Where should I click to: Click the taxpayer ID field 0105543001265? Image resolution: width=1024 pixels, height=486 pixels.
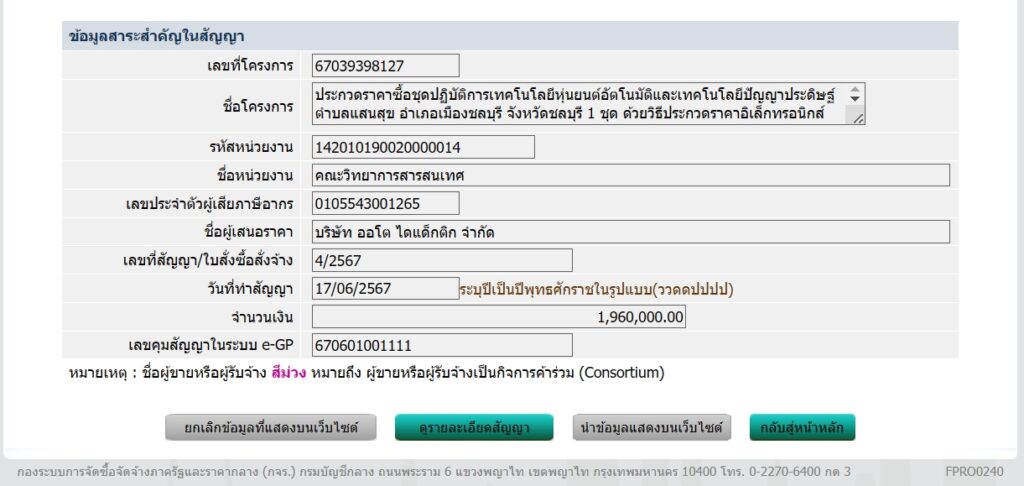tap(385, 203)
